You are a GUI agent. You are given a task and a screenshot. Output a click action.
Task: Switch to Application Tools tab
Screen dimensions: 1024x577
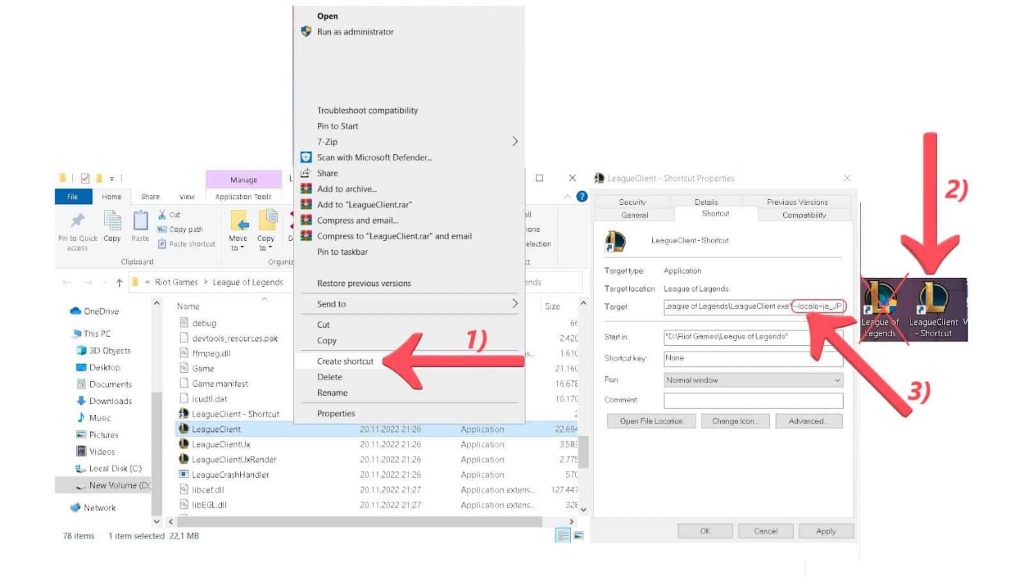243,196
